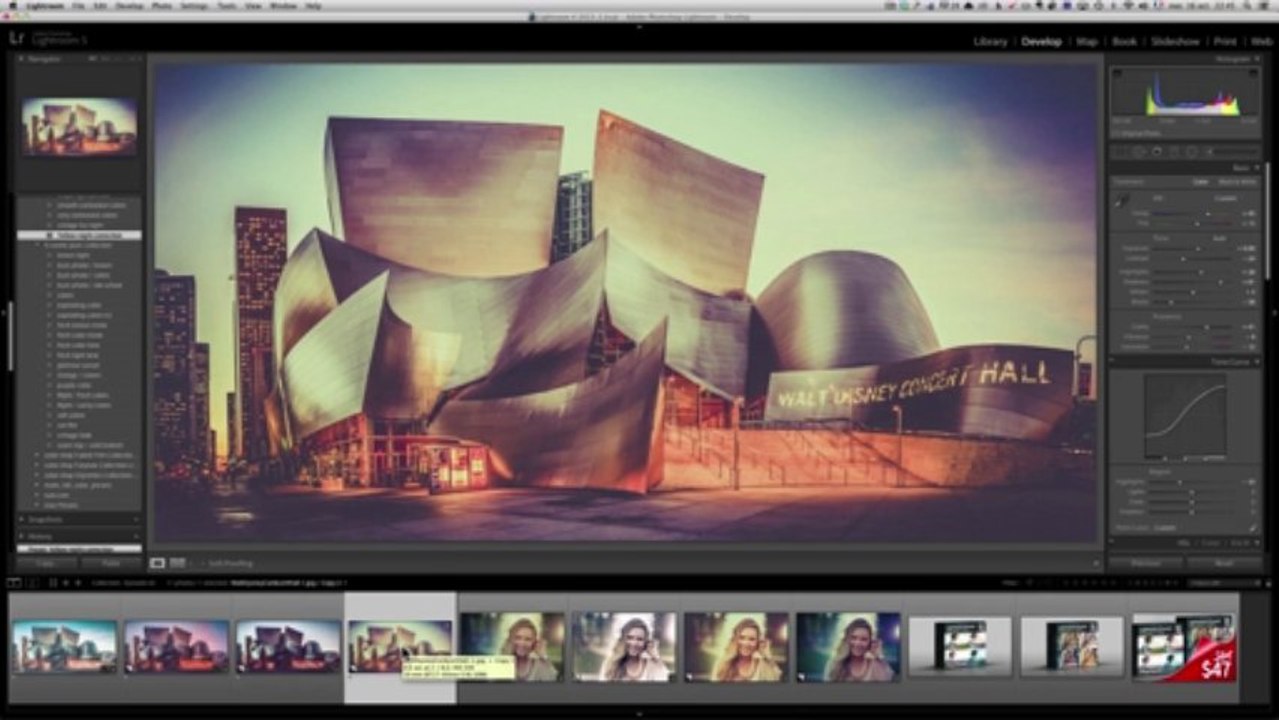This screenshot has width=1279, height=720.
Task: Clear history with the X icon
Action: coord(135,536)
